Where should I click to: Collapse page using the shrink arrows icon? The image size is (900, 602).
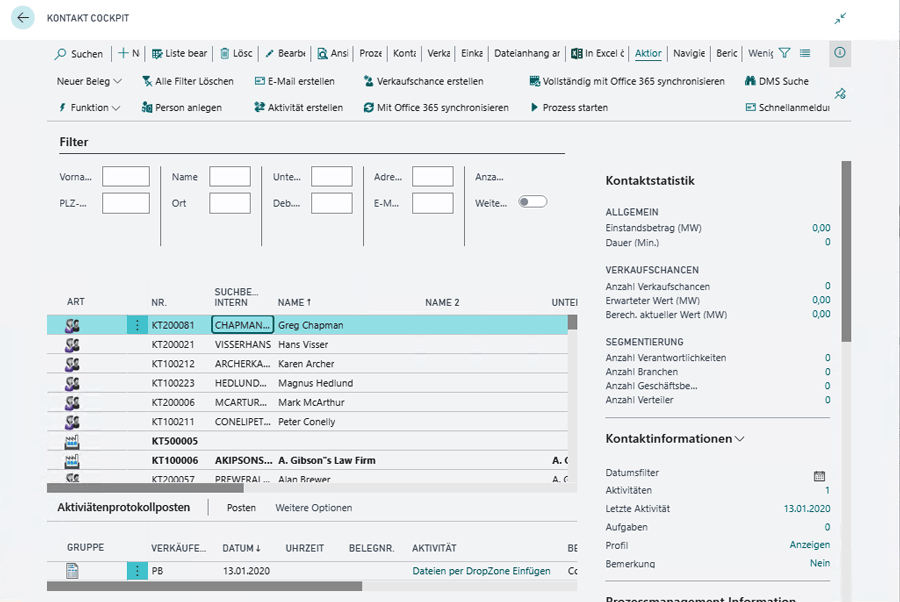840,18
